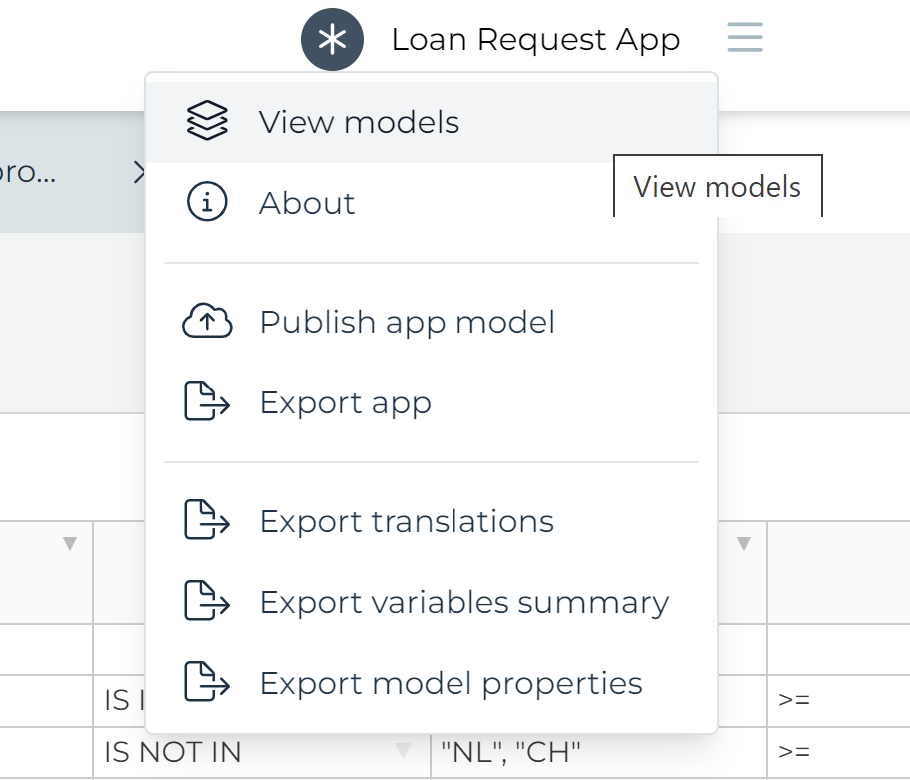910x780 pixels.
Task: Open the IS NOT IN operator dropdown
Action: 404,750
